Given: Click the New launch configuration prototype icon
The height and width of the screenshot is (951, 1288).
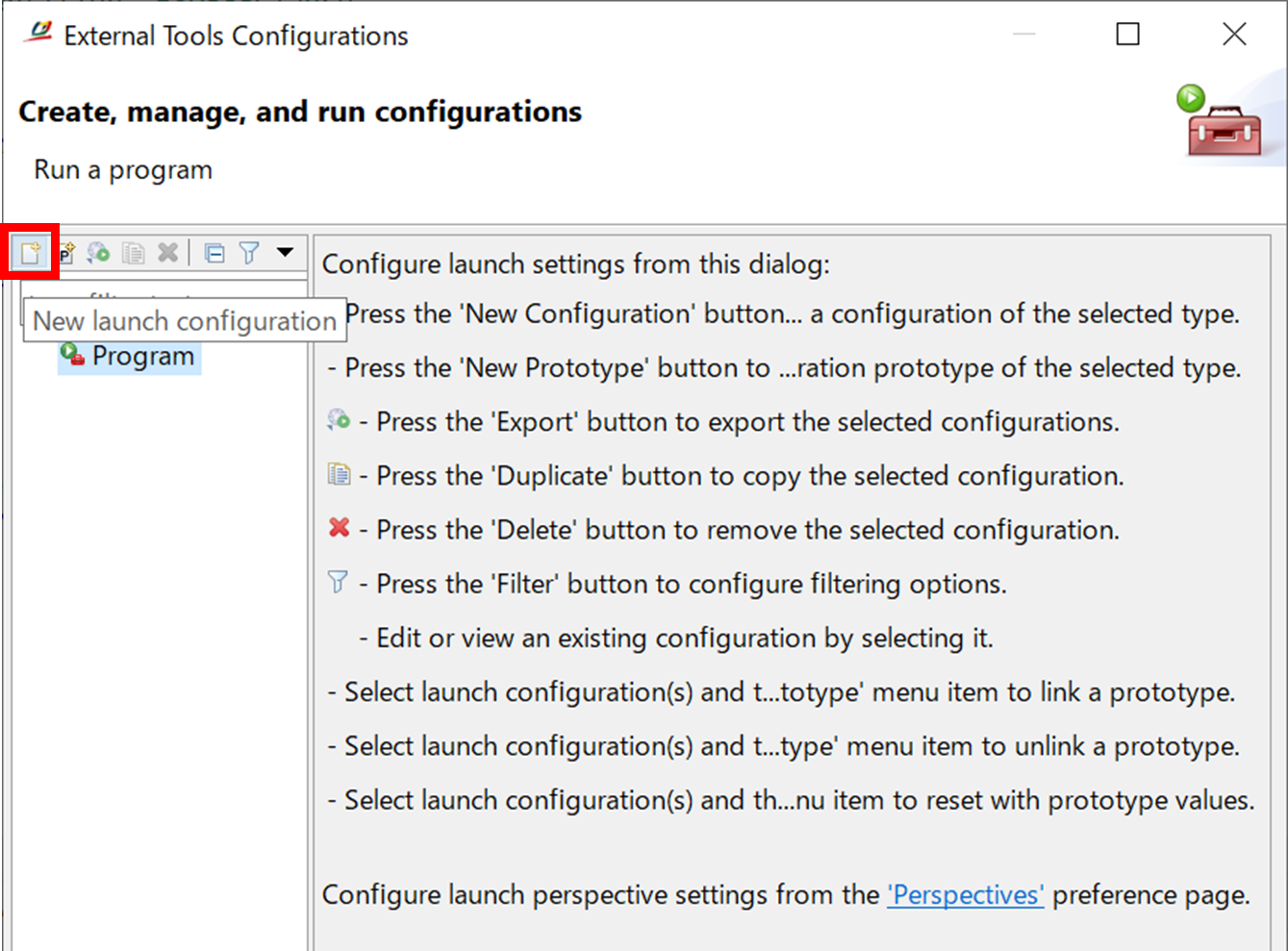Looking at the screenshot, I should click(x=65, y=253).
